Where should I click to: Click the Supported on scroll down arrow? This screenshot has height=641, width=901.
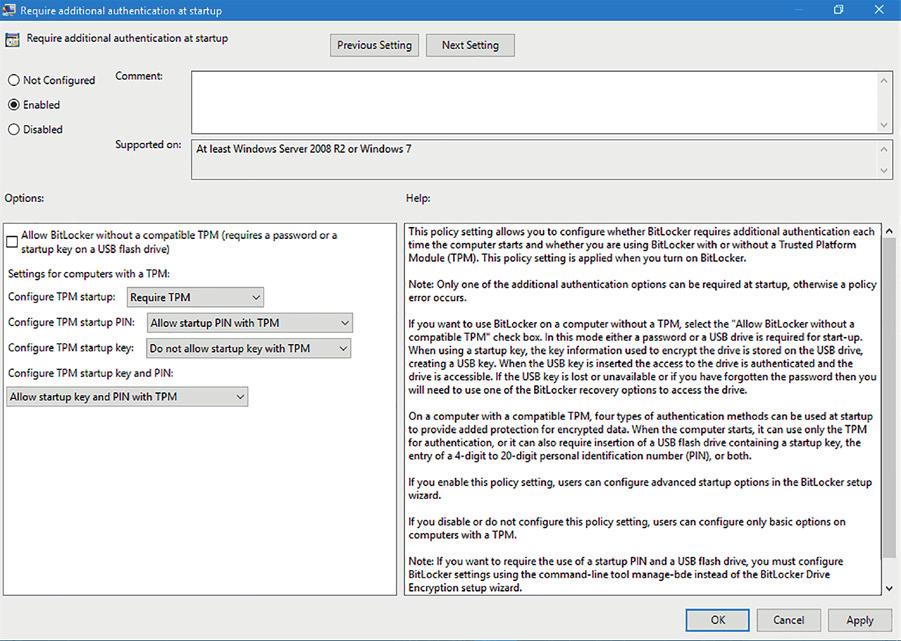884,171
